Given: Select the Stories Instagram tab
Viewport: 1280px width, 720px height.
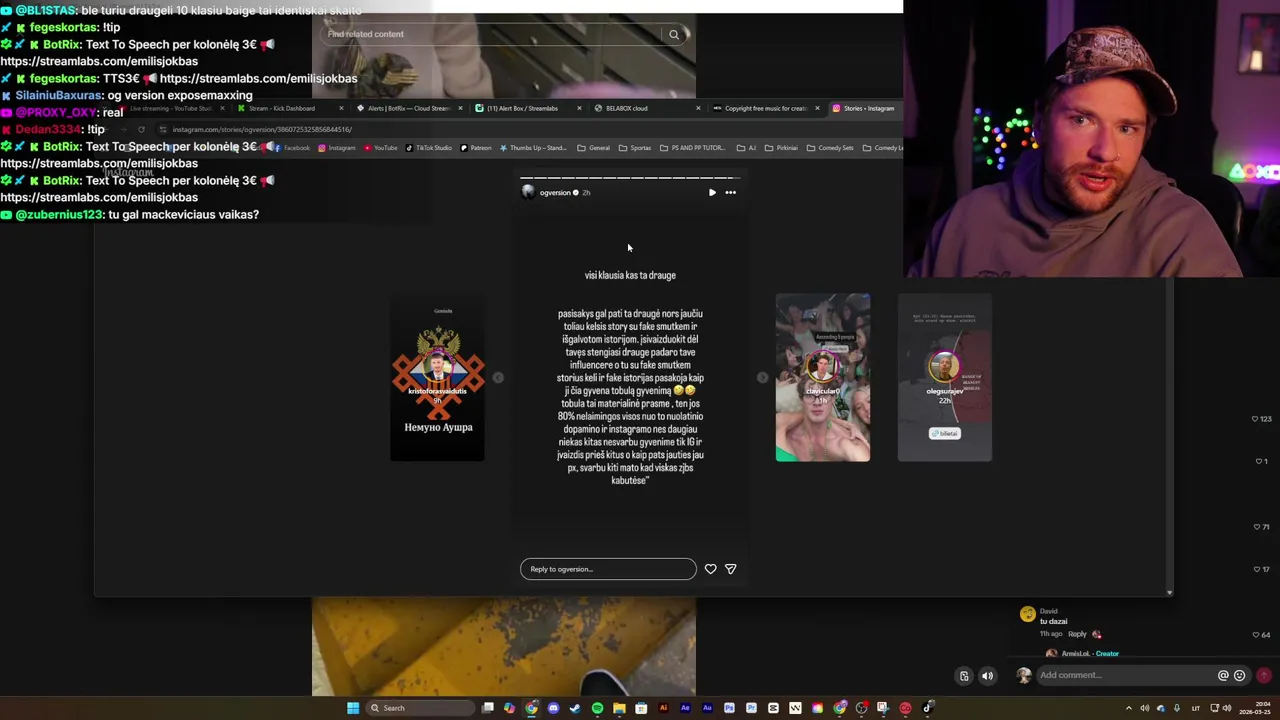Looking at the screenshot, I should coord(868,108).
